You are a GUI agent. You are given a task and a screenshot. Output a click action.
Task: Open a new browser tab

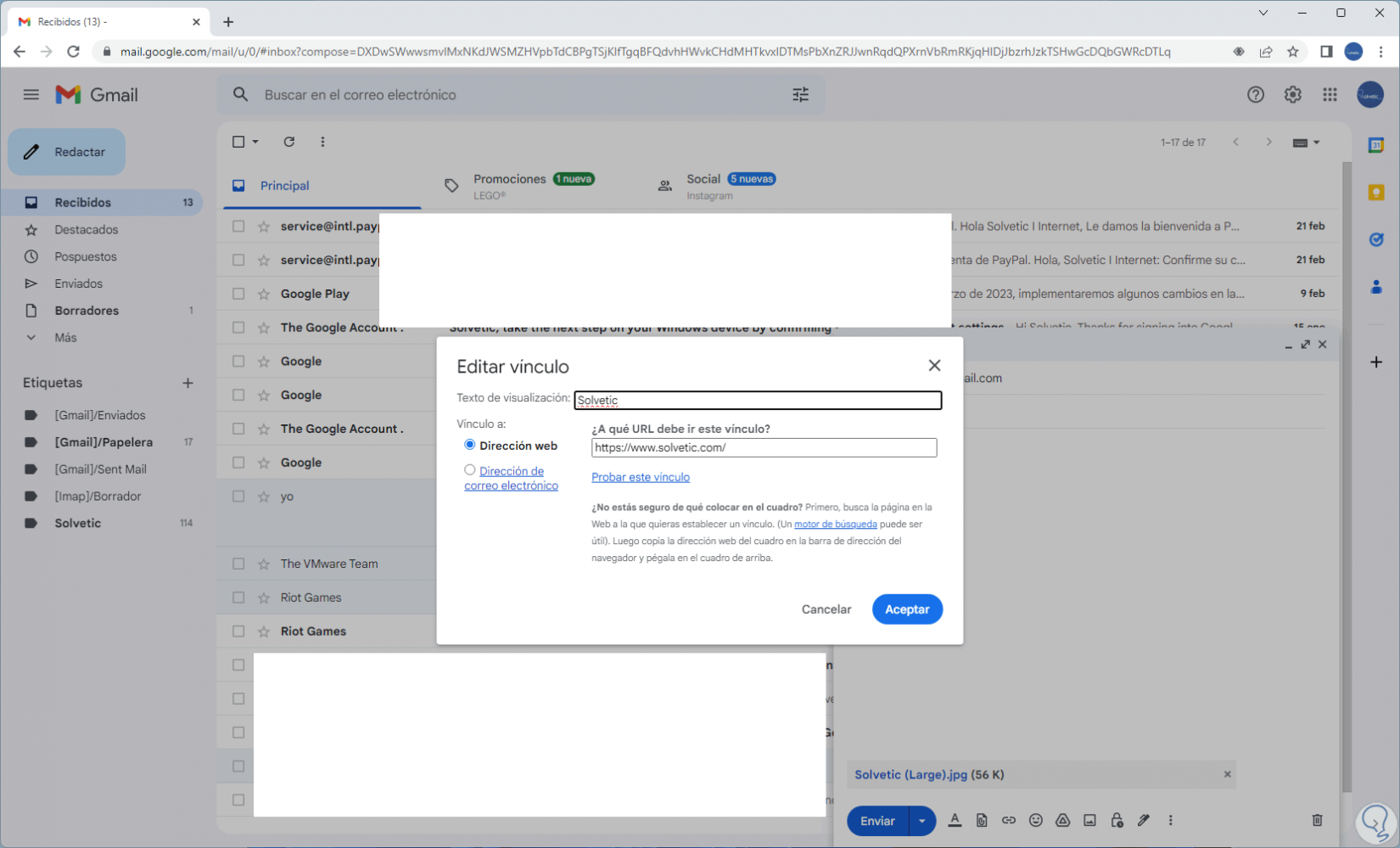click(228, 22)
